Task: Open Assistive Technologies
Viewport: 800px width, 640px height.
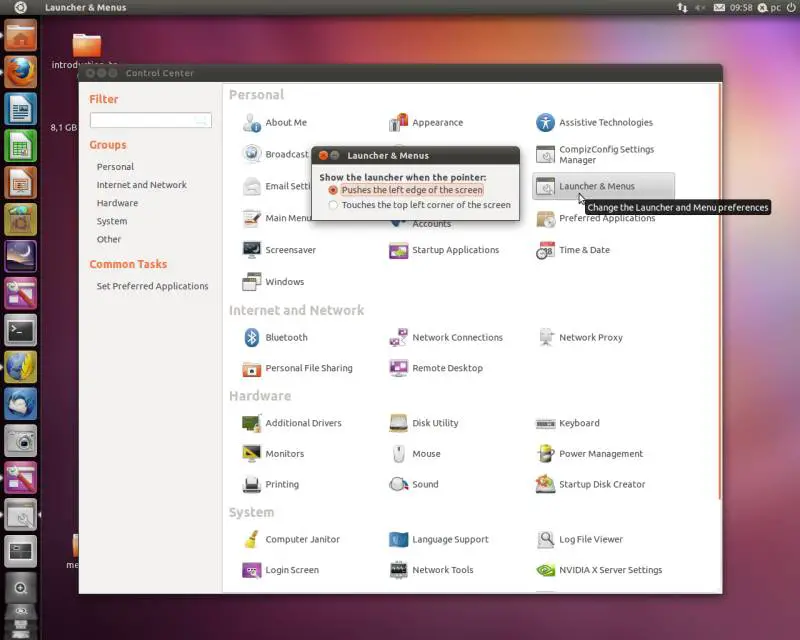Action: [594, 122]
